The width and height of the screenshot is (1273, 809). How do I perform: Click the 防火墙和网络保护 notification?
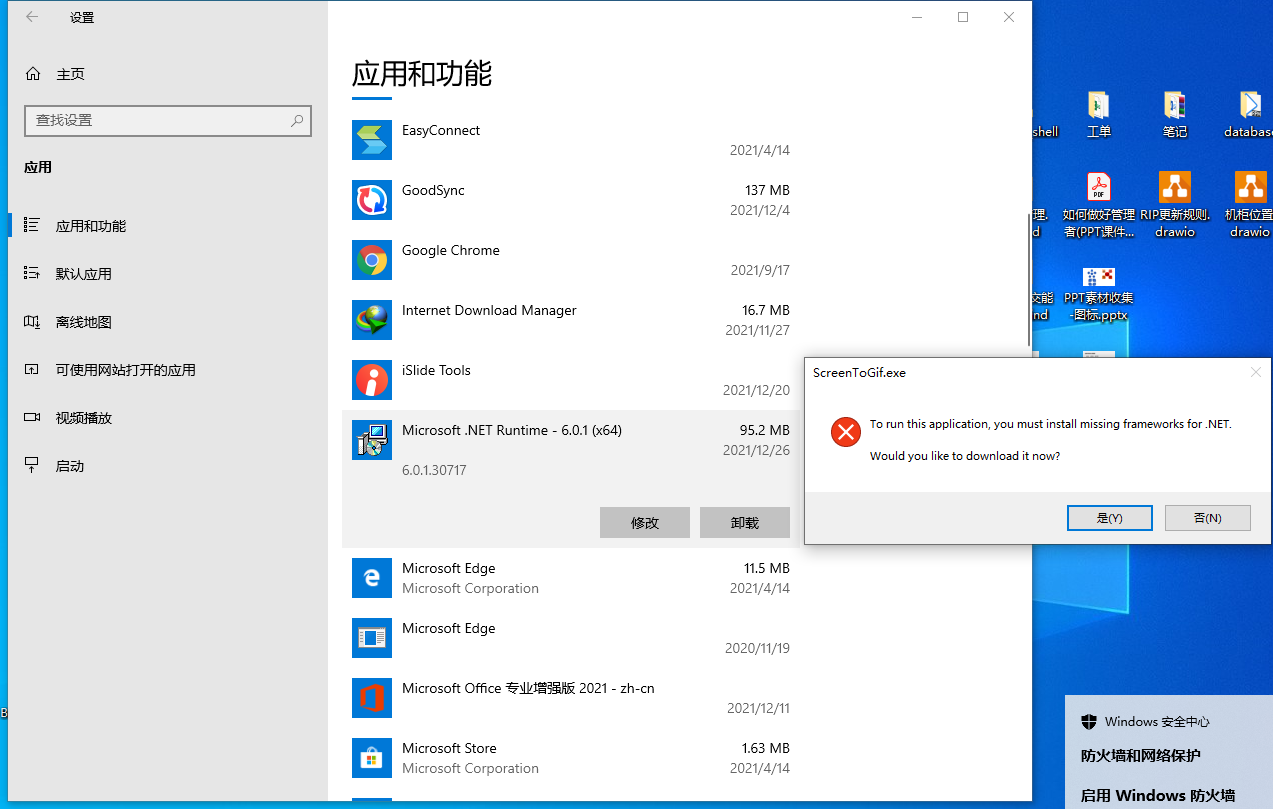click(x=1141, y=756)
